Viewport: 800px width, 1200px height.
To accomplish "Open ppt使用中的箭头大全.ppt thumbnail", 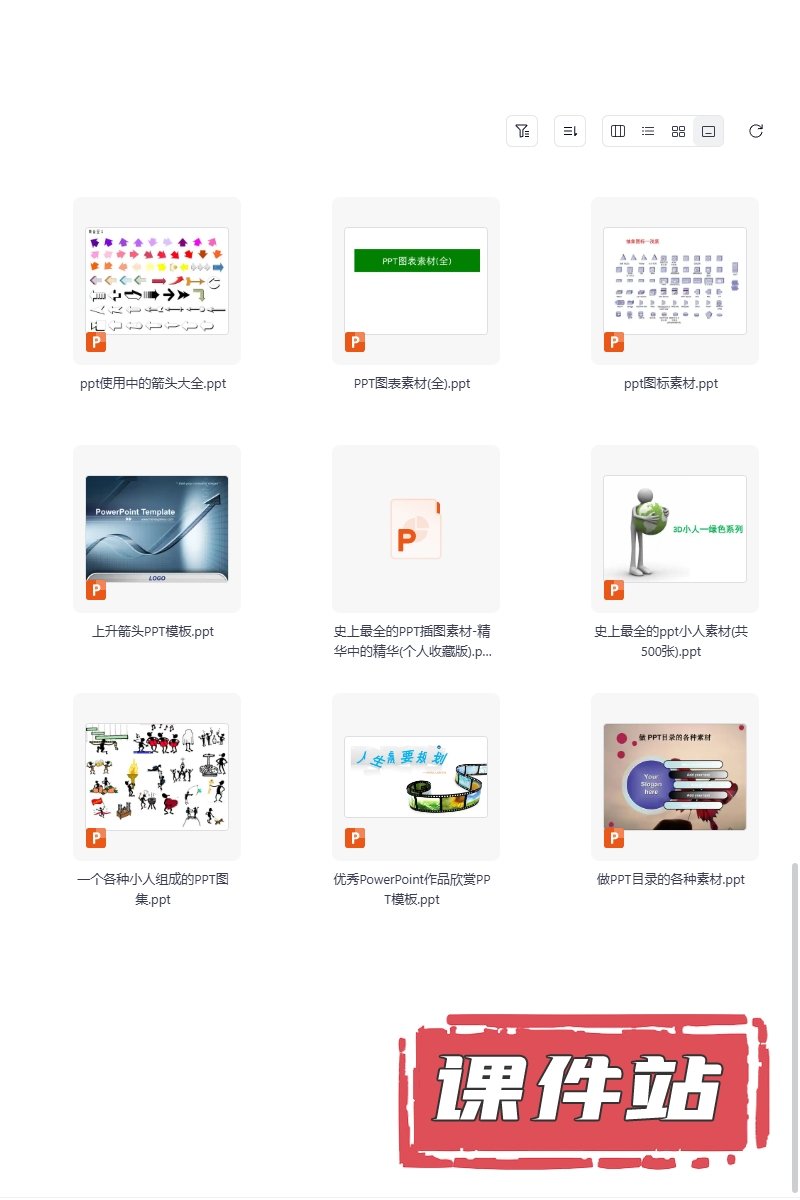I will pyautogui.click(x=157, y=281).
